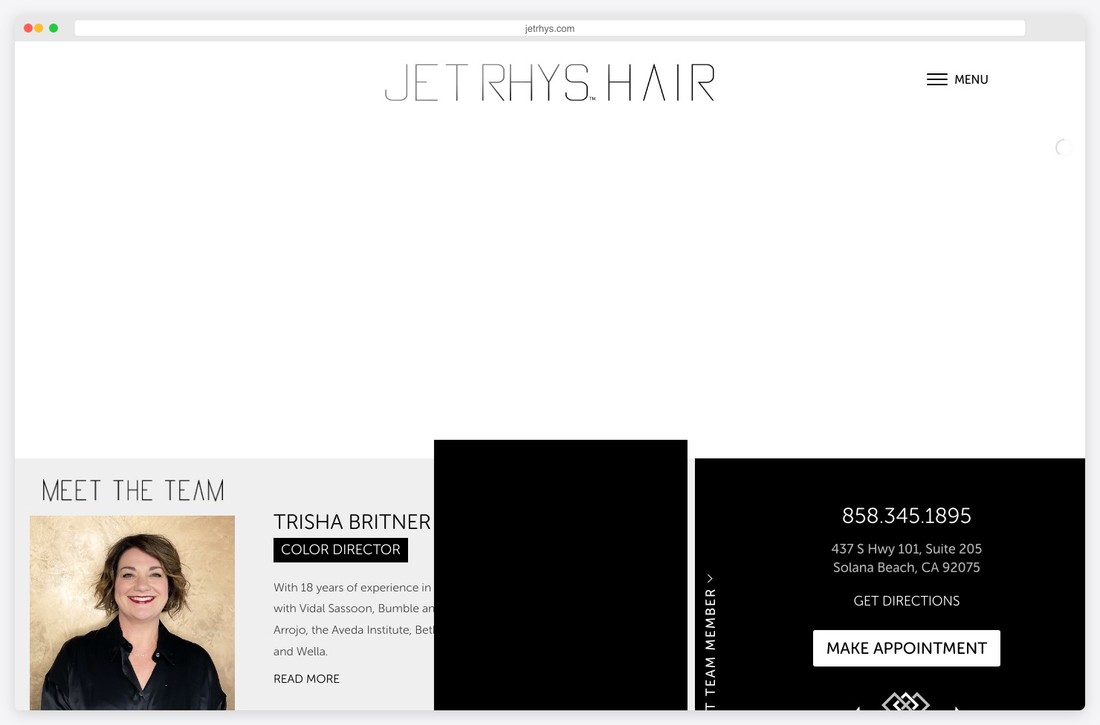Click the loading spinner on the right edge
Screen dimensions: 1100x725
click(1064, 147)
